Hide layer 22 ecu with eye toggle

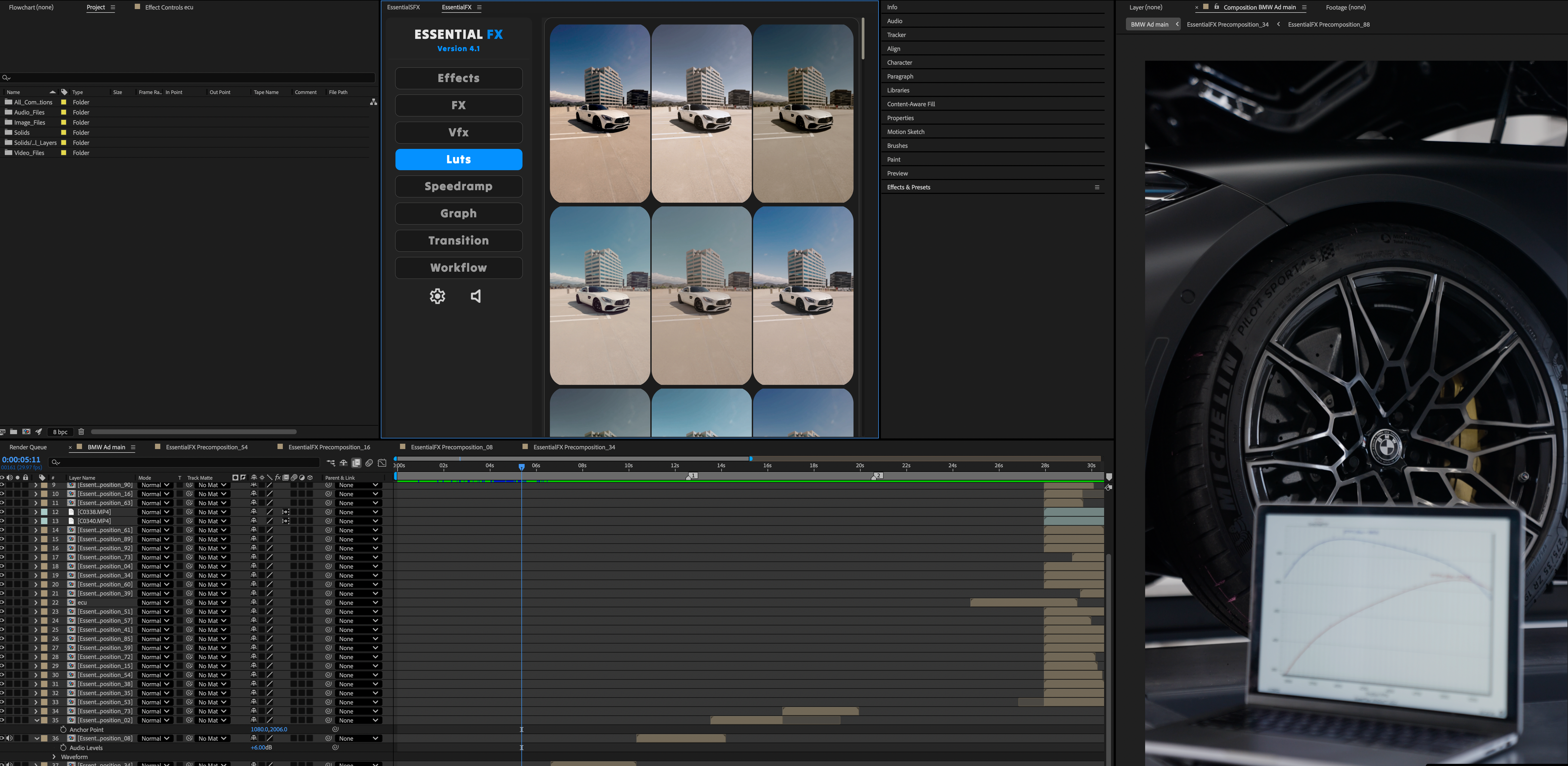pyautogui.click(x=2, y=603)
